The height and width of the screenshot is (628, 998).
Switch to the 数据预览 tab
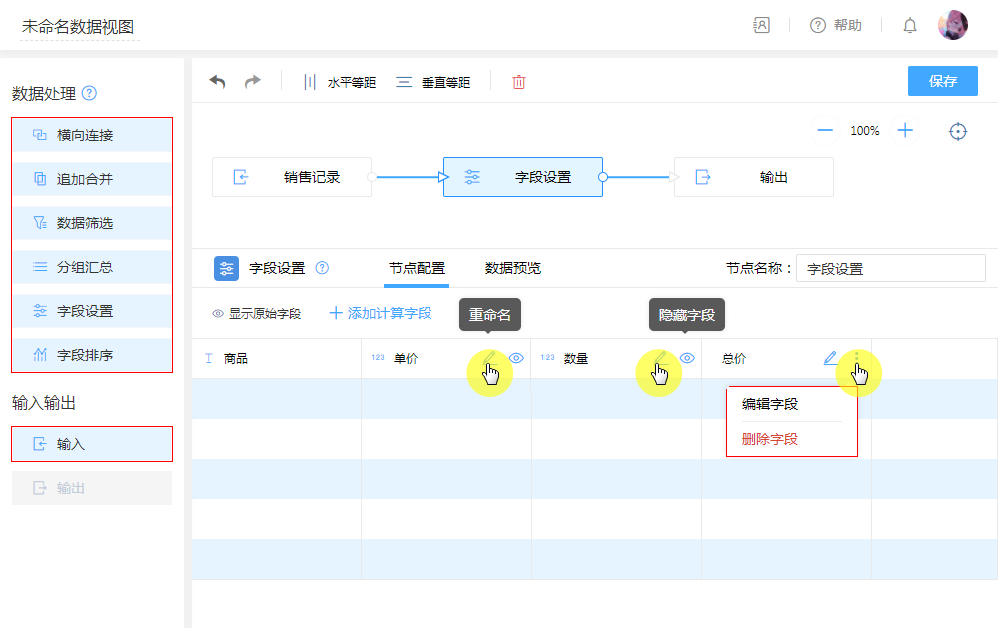point(513,268)
